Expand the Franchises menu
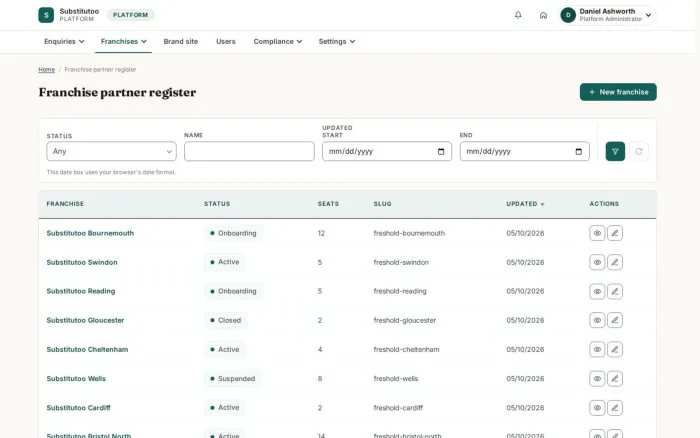The image size is (700, 438). (123, 42)
